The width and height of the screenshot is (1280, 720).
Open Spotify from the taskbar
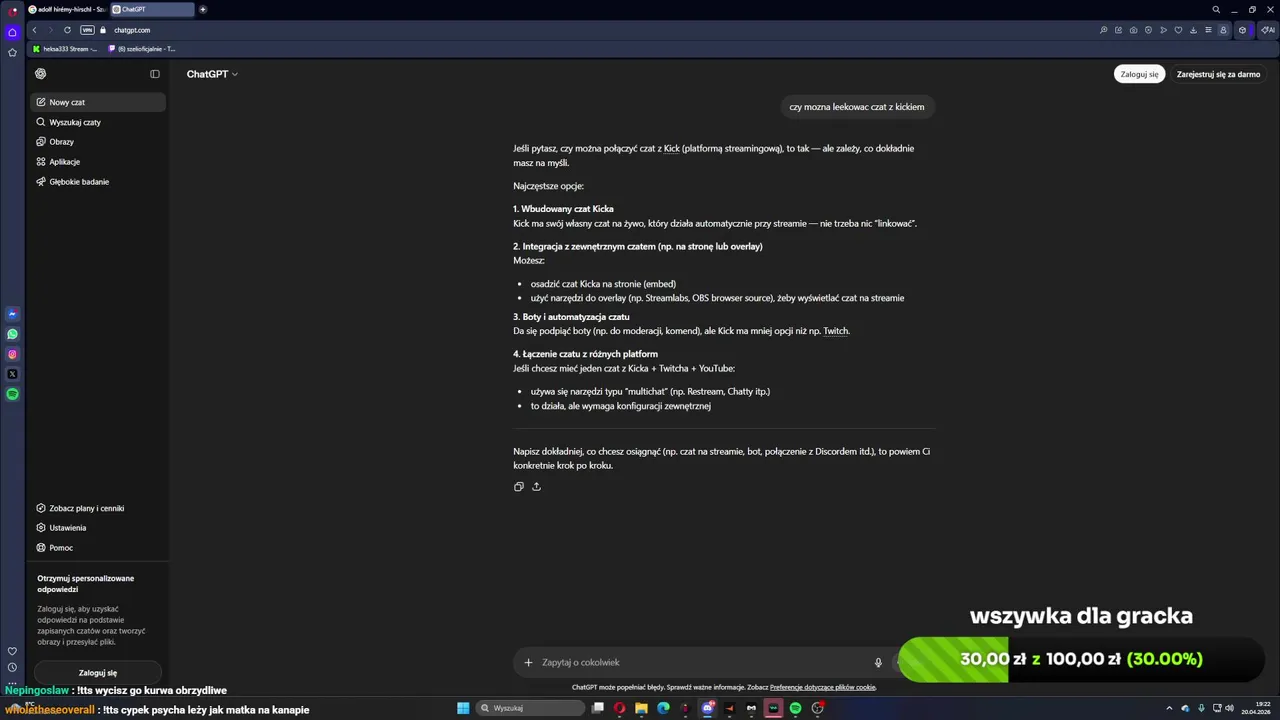pyautogui.click(x=795, y=708)
